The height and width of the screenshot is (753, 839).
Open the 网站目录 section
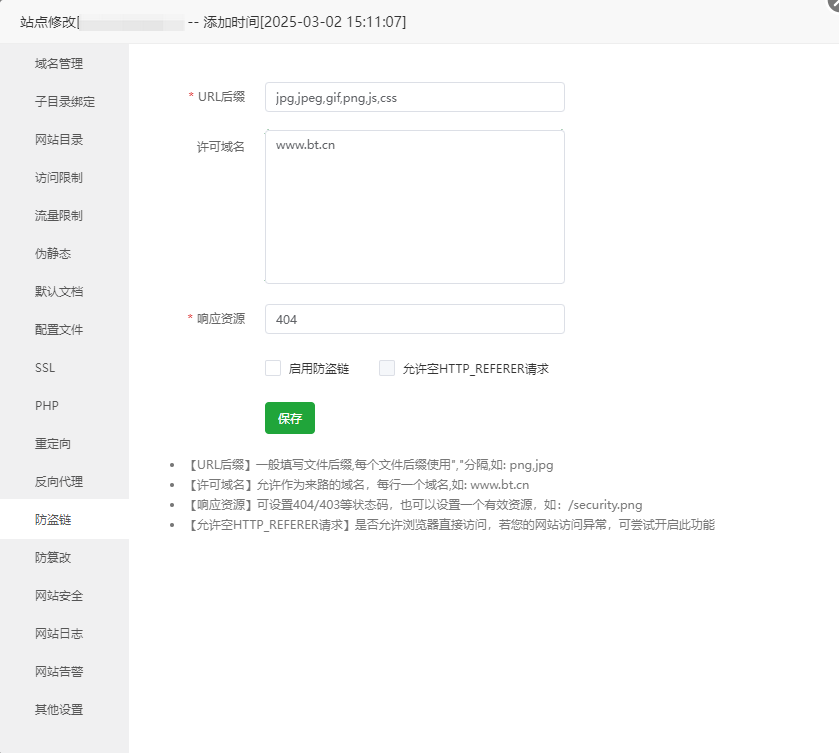pos(65,139)
